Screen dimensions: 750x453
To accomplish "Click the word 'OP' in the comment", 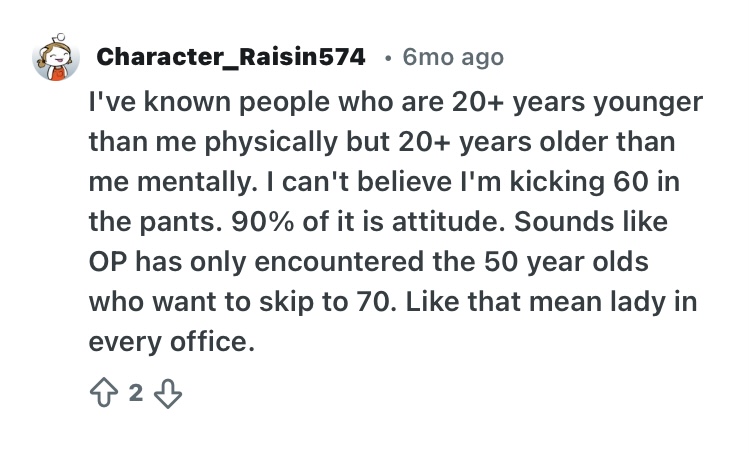I will (x=108, y=262).
